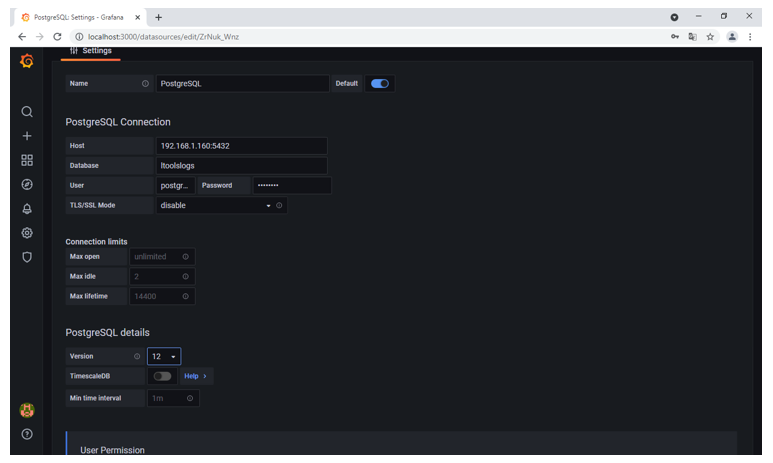The width and height of the screenshot is (773, 463).
Task: Click the PostgreSQL details heading
Action: (x=107, y=333)
